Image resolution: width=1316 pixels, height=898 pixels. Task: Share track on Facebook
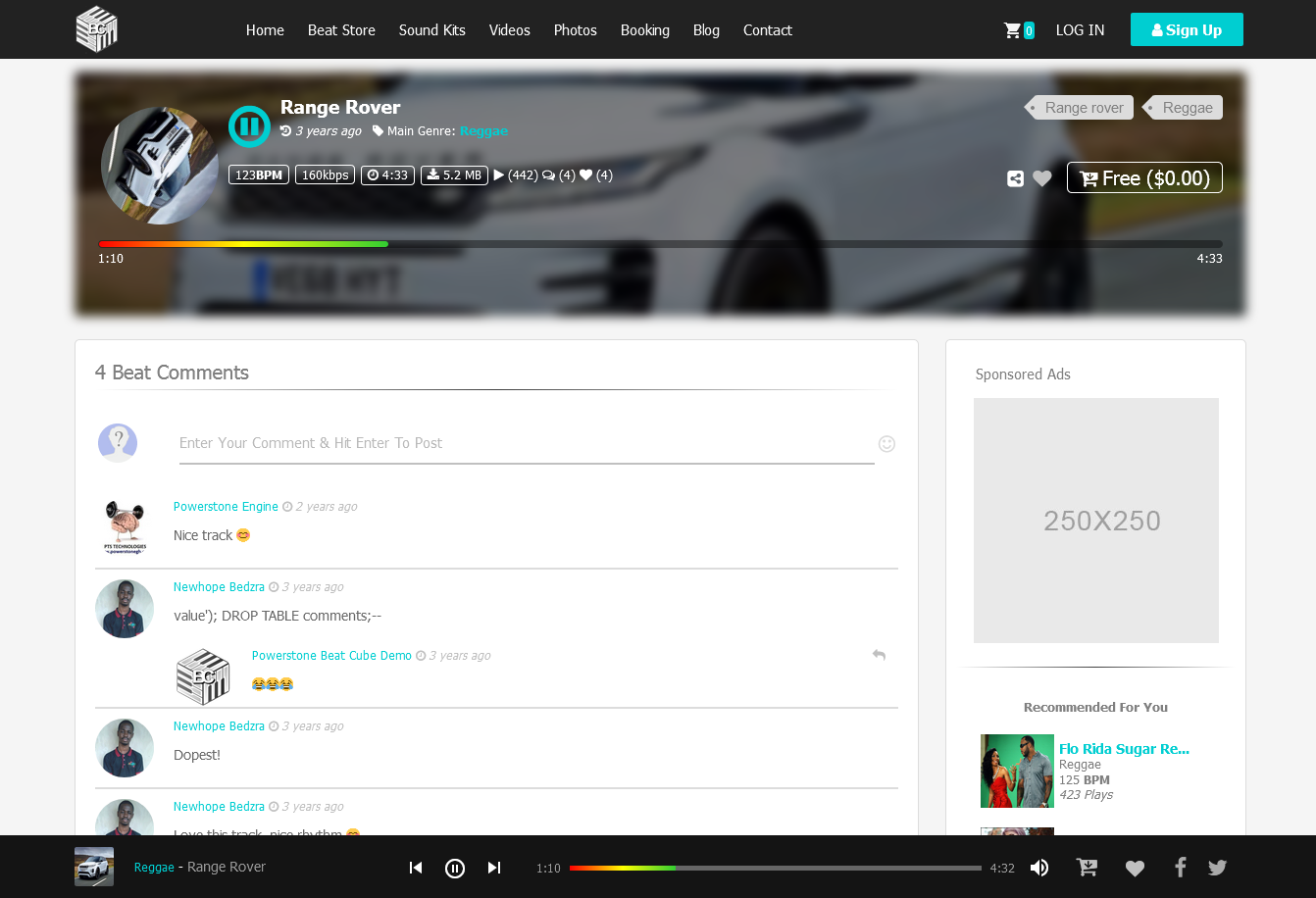click(1181, 868)
